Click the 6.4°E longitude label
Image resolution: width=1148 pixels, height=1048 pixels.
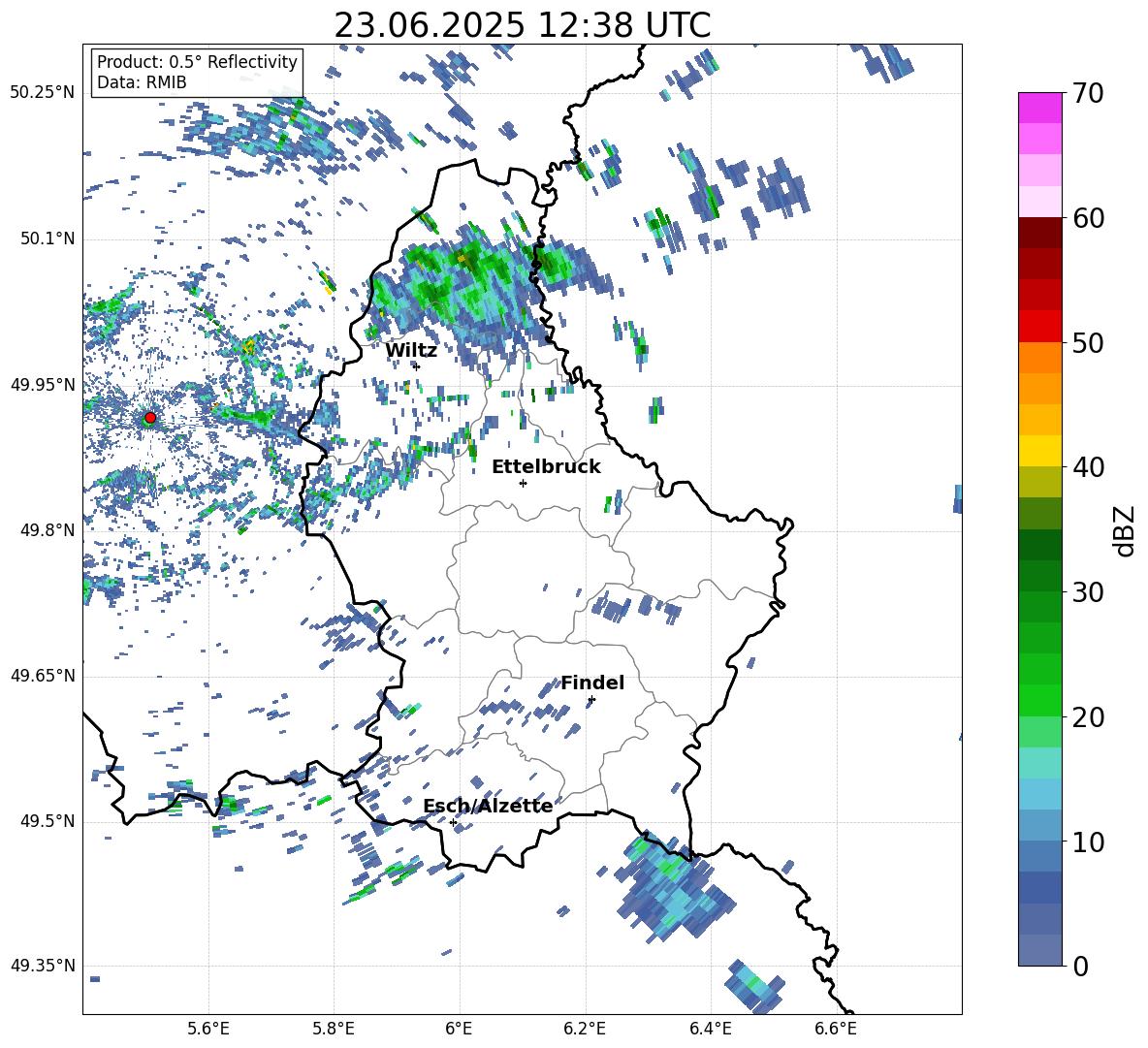click(x=710, y=1029)
